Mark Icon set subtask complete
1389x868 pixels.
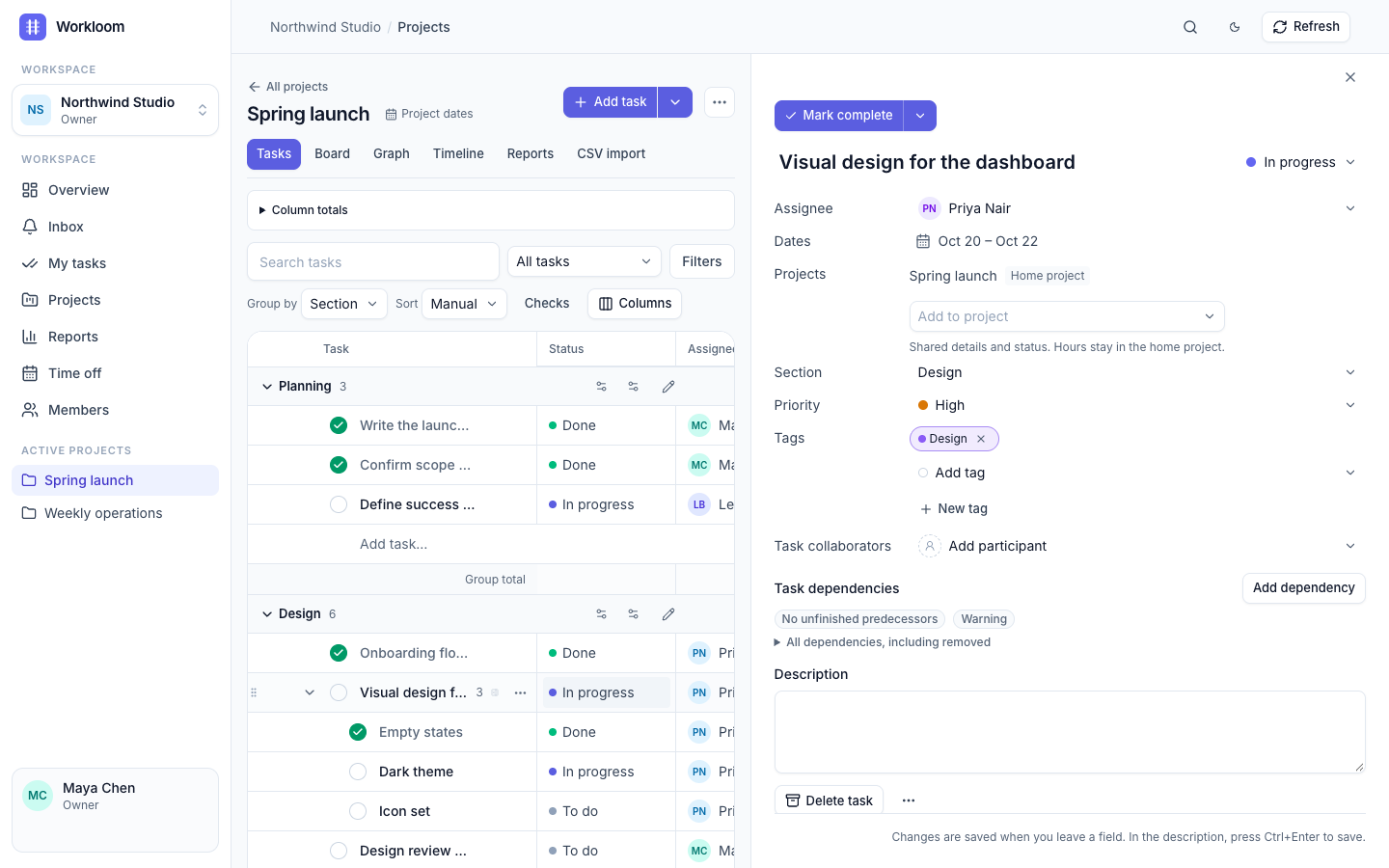[358, 811]
